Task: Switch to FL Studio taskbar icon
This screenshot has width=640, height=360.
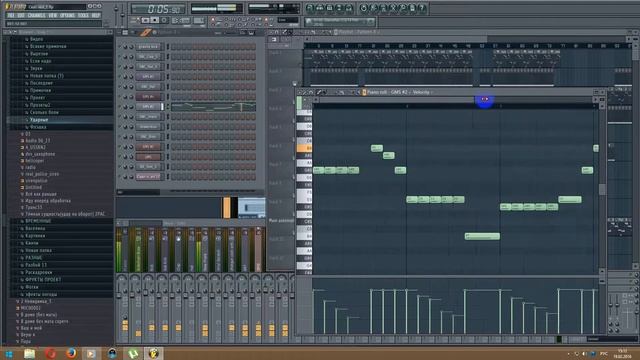Action: click(x=153, y=353)
